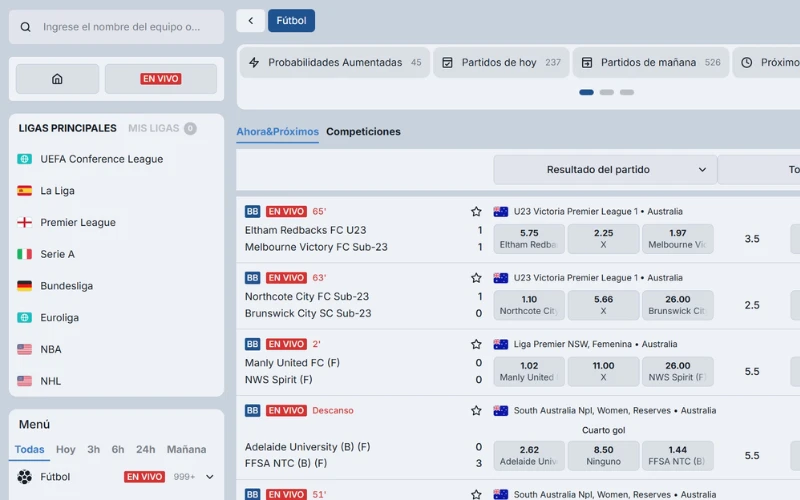Click BB badge on Northcote City match

coord(253,278)
